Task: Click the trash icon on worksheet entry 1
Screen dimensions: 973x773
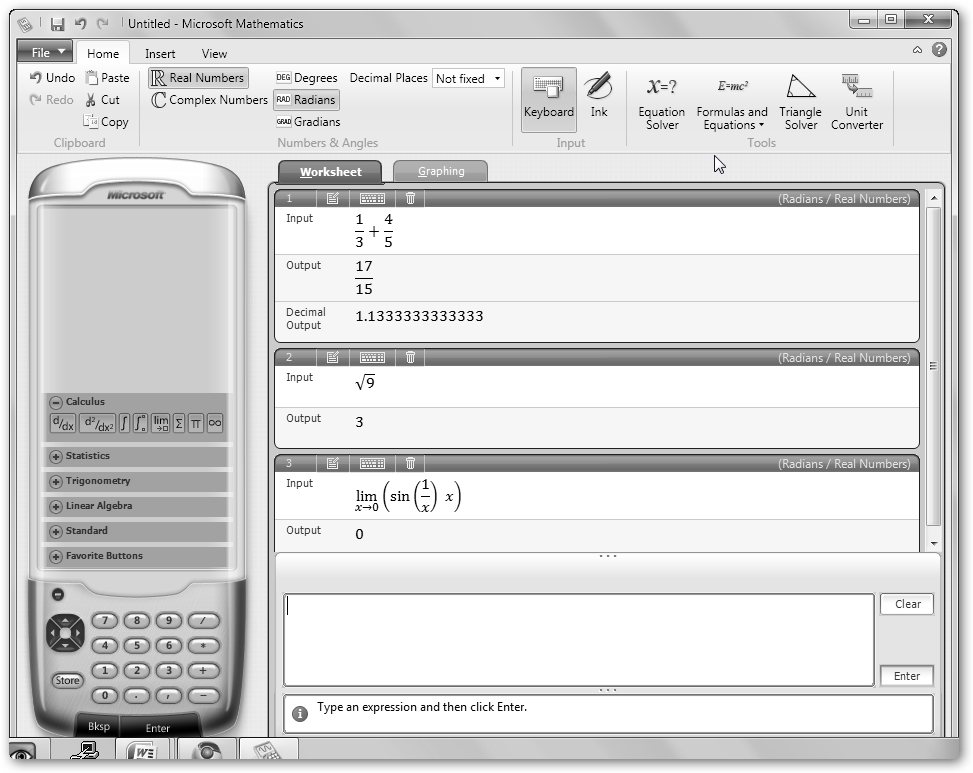Action: click(410, 199)
